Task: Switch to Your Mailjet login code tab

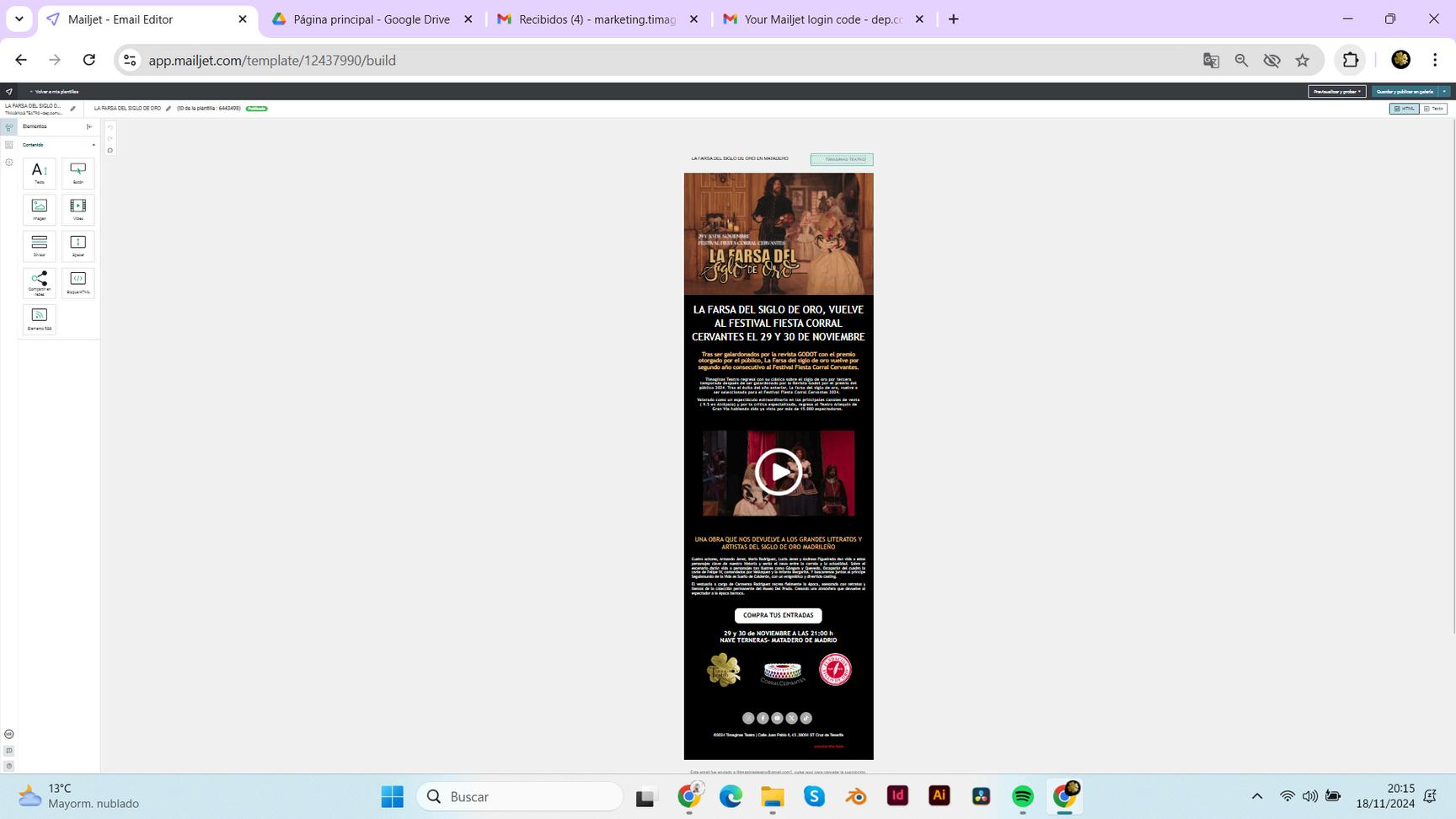Action: tap(823, 19)
